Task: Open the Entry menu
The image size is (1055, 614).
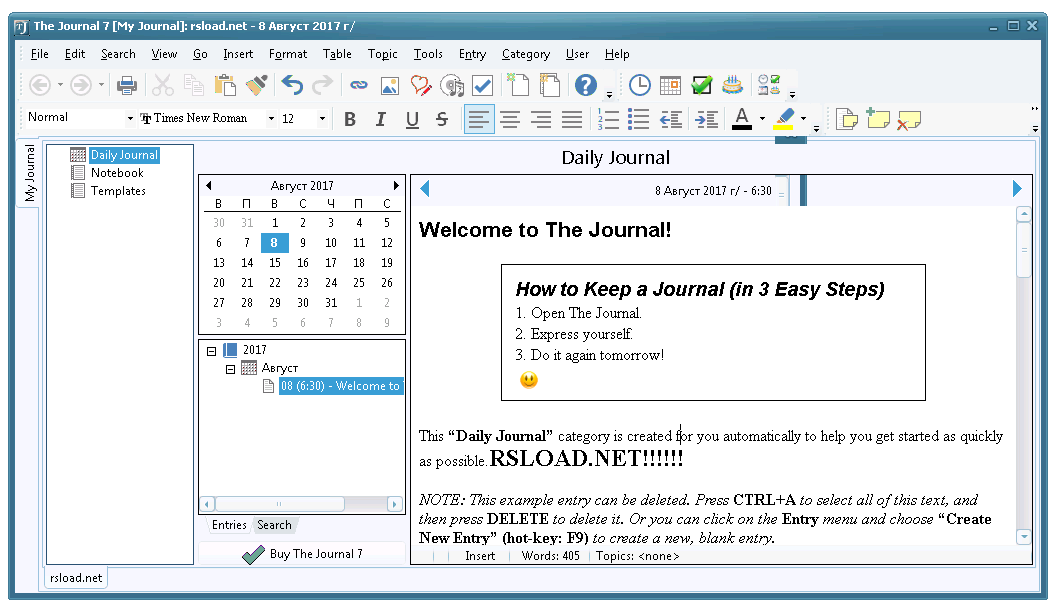Action: (472, 54)
